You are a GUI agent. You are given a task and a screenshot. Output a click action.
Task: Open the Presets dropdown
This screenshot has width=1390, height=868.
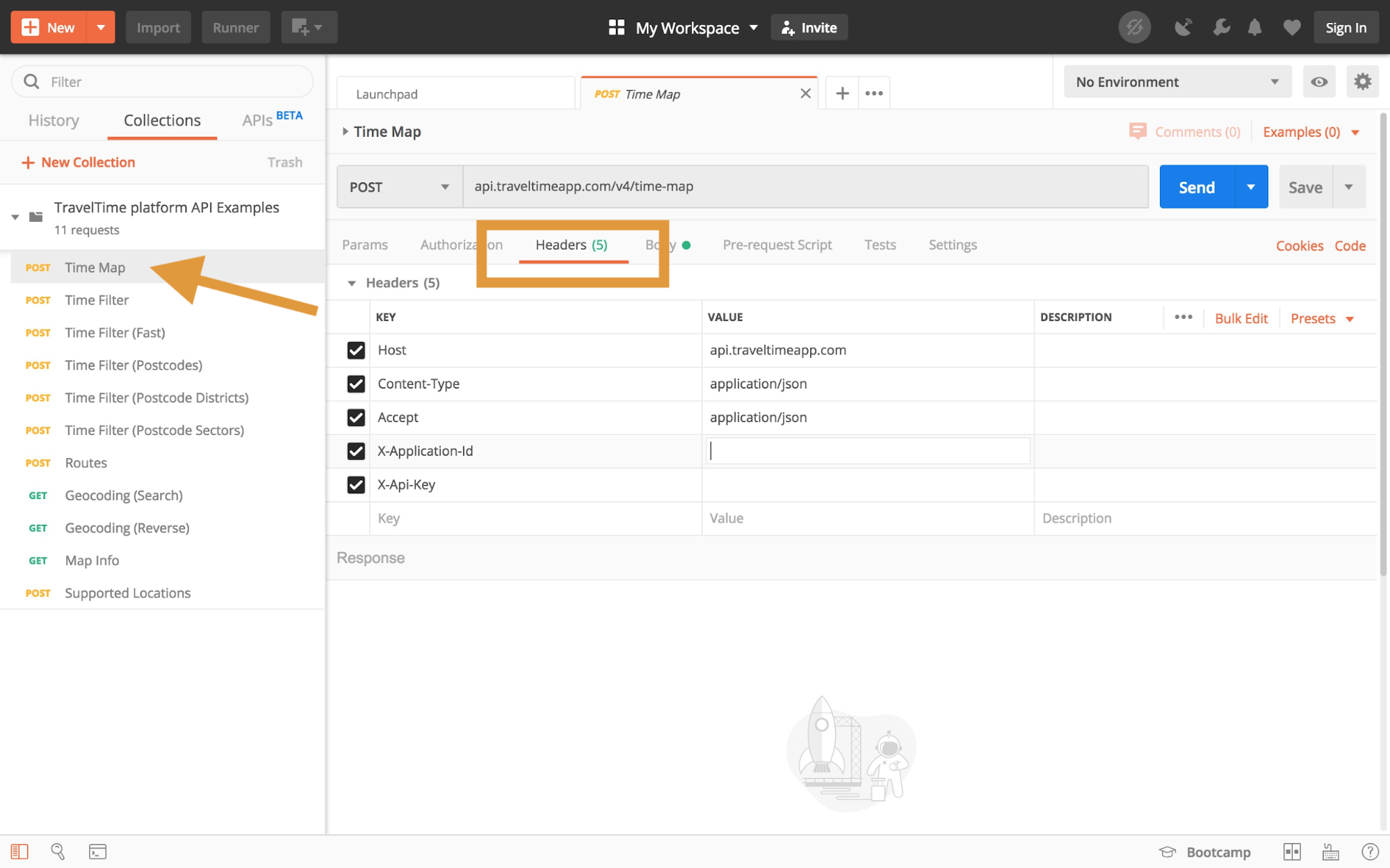[1322, 318]
